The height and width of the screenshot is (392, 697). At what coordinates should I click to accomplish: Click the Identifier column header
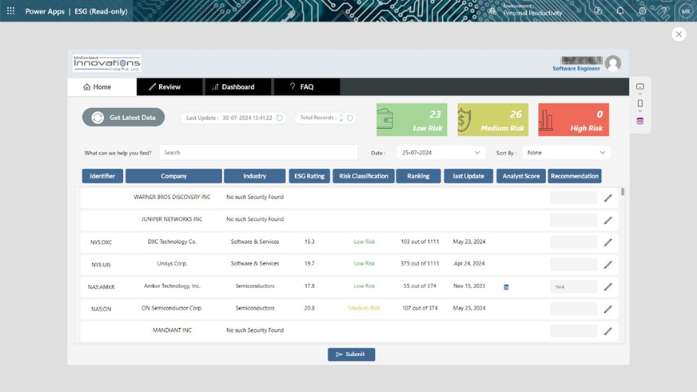(102, 176)
